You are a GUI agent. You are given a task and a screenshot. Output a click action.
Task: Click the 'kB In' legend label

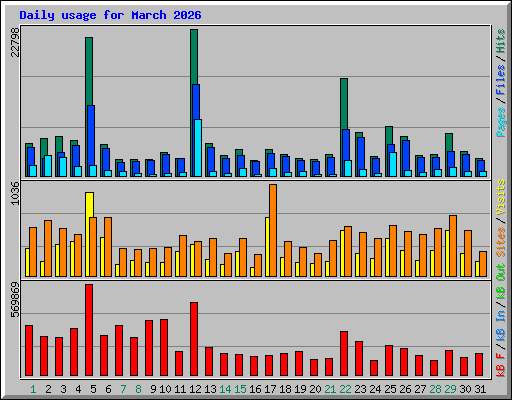(x=501, y=325)
